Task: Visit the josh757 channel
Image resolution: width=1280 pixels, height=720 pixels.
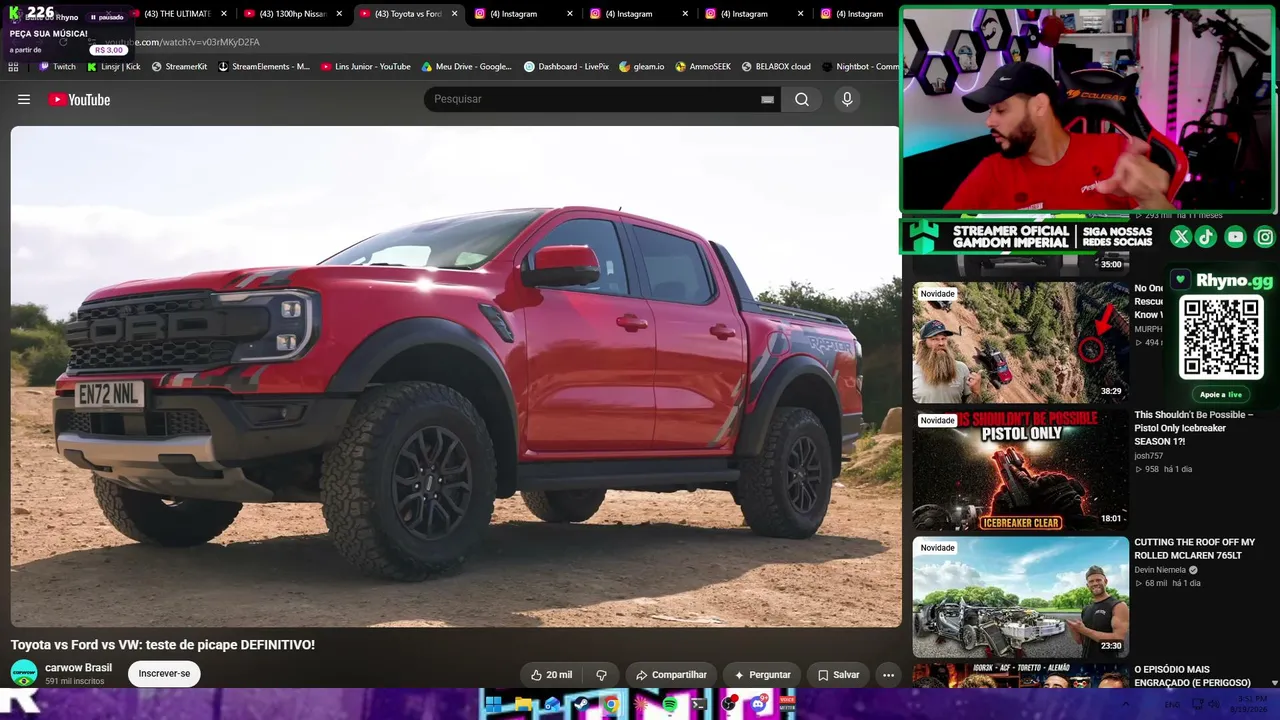Action: coord(1148,456)
